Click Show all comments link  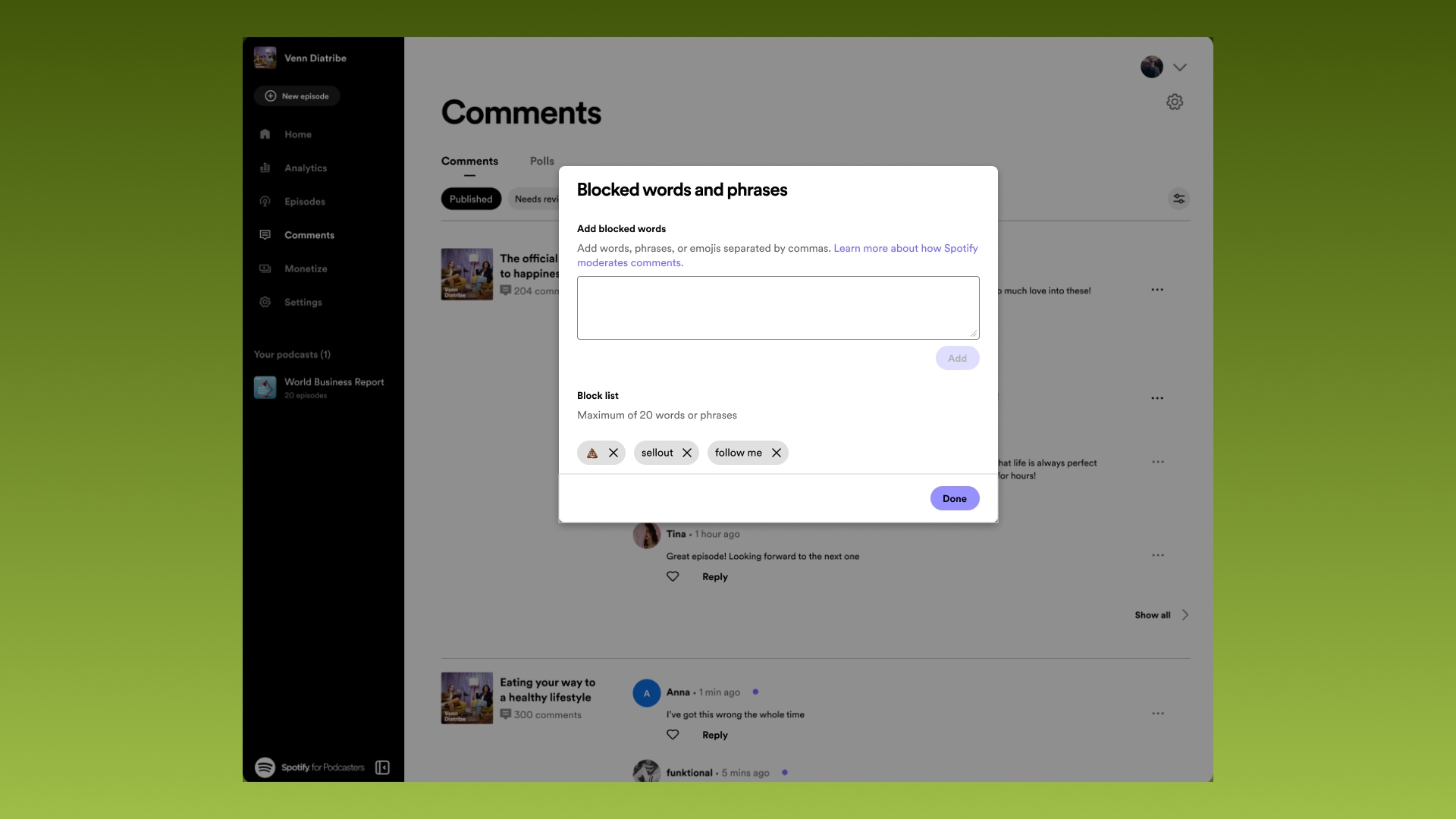pos(1153,615)
